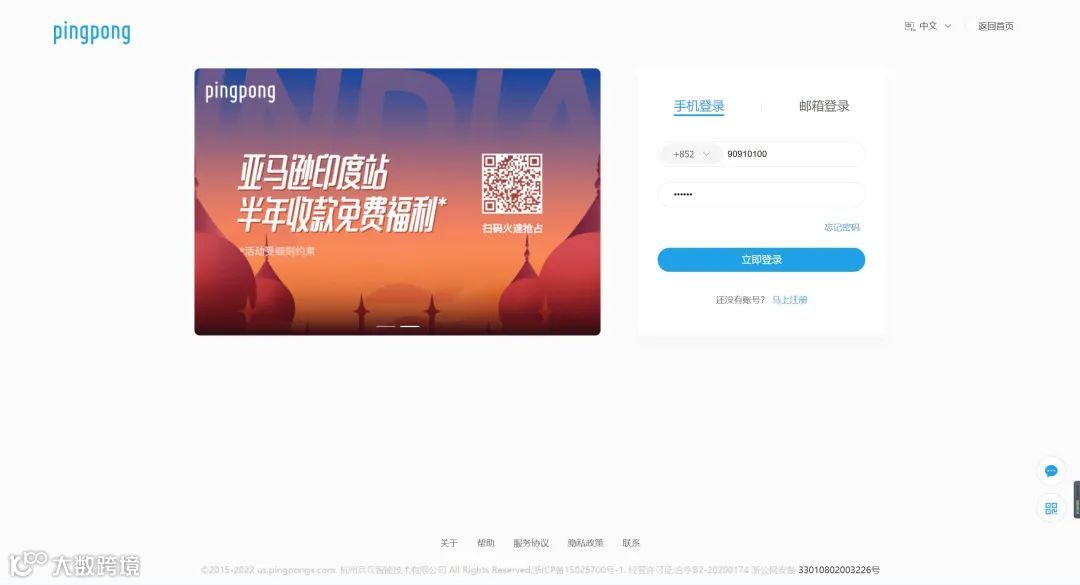Click the white pingpong logo on the banner
1080x585 pixels.
pyautogui.click(x=240, y=92)
